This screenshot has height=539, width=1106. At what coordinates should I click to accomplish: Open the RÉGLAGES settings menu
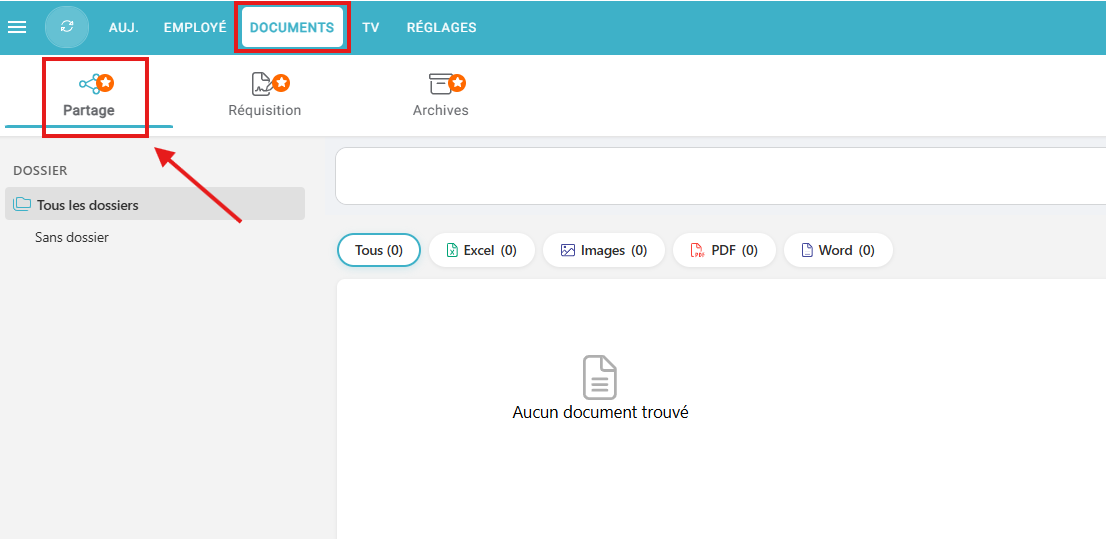pyautogui.click(x=441, y=28)
